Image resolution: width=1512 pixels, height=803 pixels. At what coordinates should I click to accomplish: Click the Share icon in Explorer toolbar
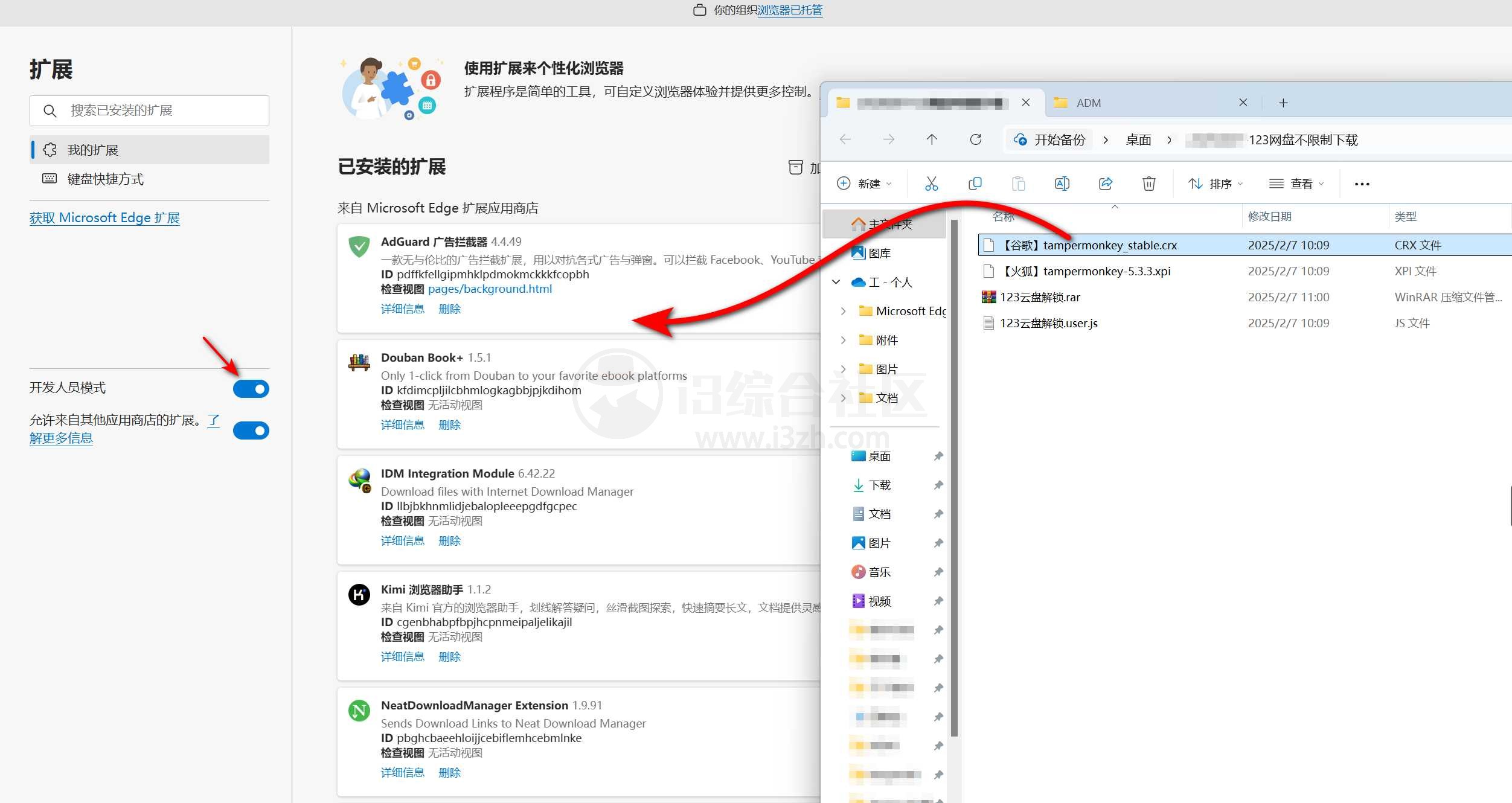[x=1105, y=184]
